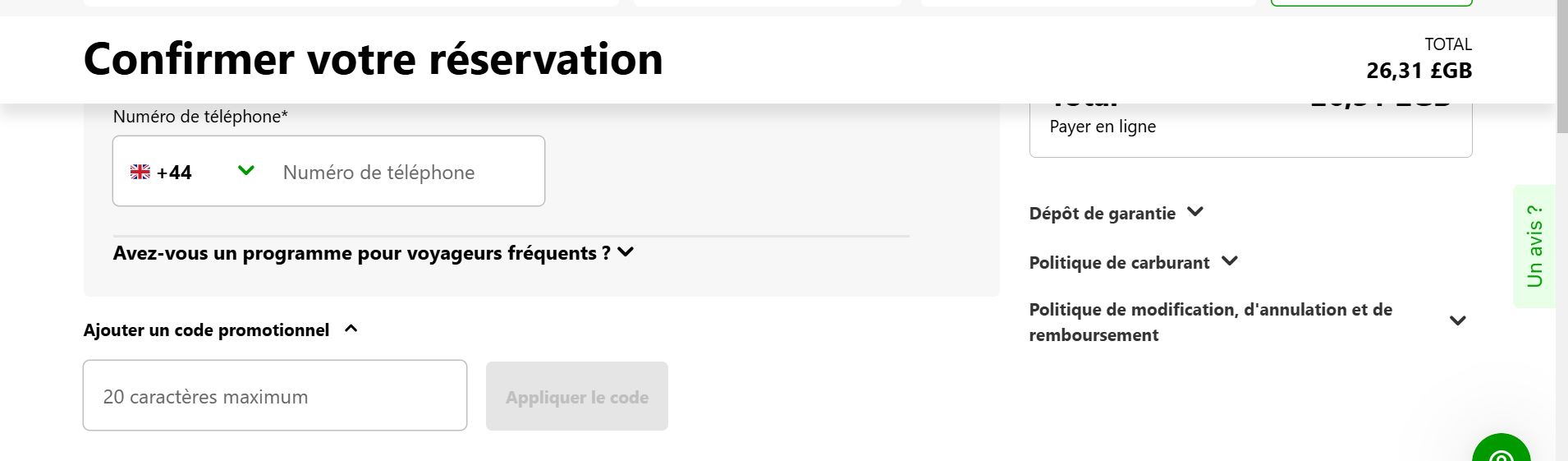This screenshot has width=1568, height=461.
Task: Click the UK flag icon in phone field
Action: (x=140, y=172)
